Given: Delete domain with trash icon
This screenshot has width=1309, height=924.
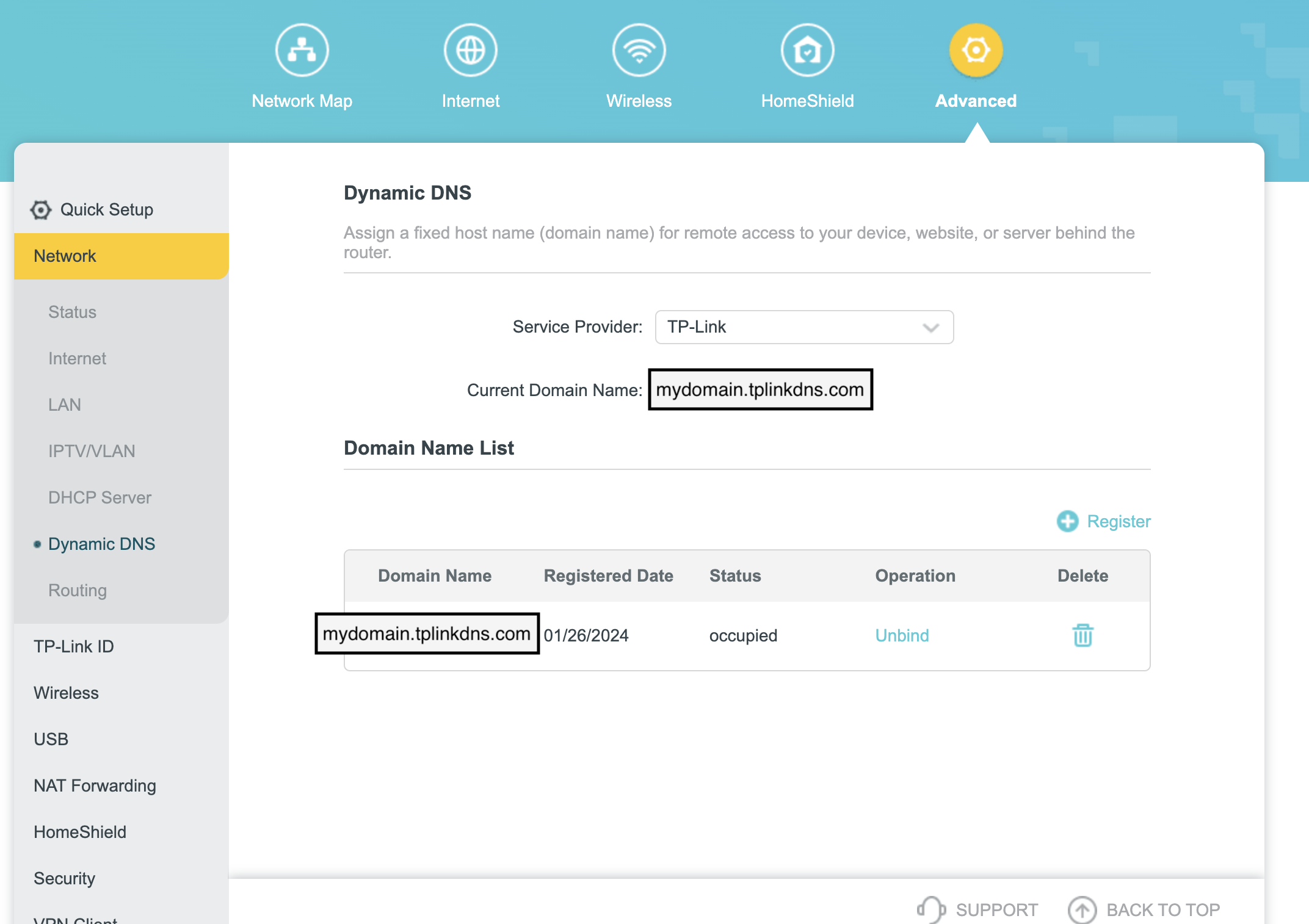Looking at the screenshot, I should (1082, 635).
